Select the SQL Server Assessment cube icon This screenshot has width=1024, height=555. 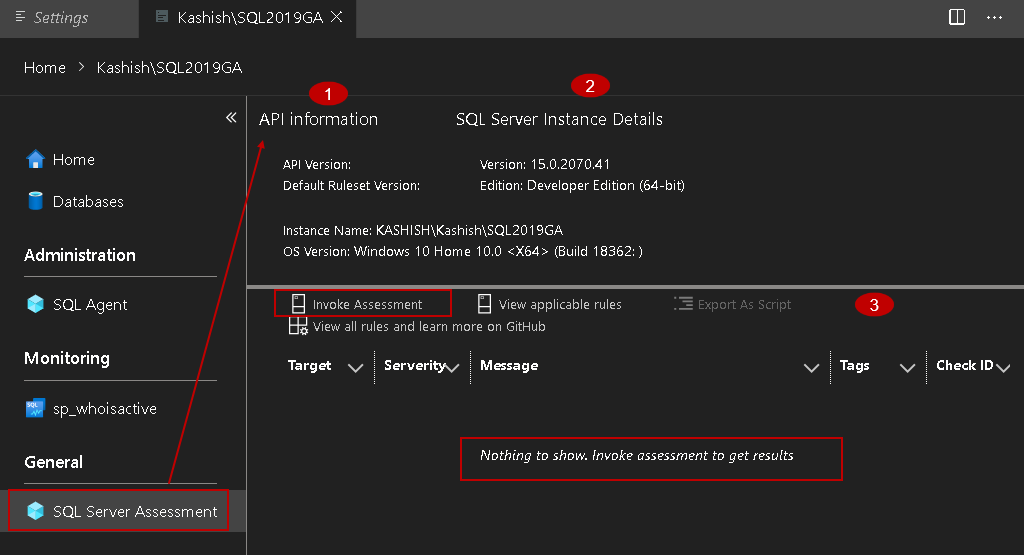click(x=36, y=511)
